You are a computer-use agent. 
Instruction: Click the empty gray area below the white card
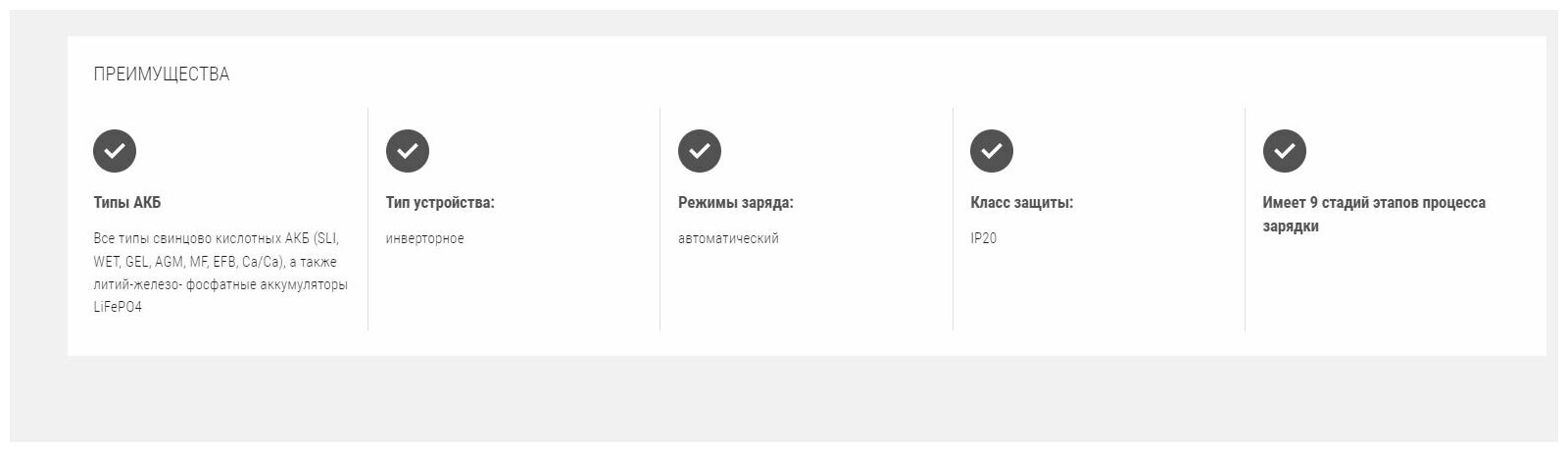point(784,397)
